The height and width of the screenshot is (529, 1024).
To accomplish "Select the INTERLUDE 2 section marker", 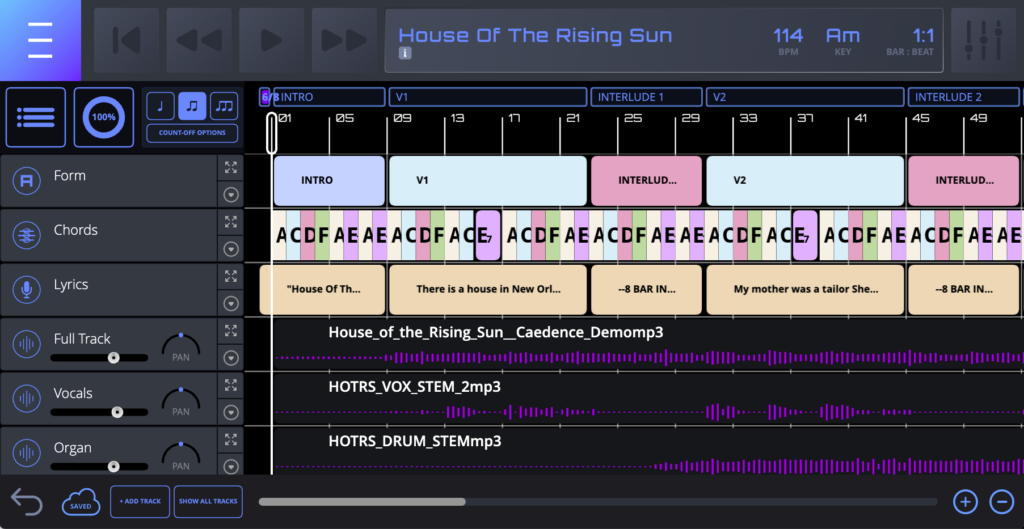I will pos(964,97).
